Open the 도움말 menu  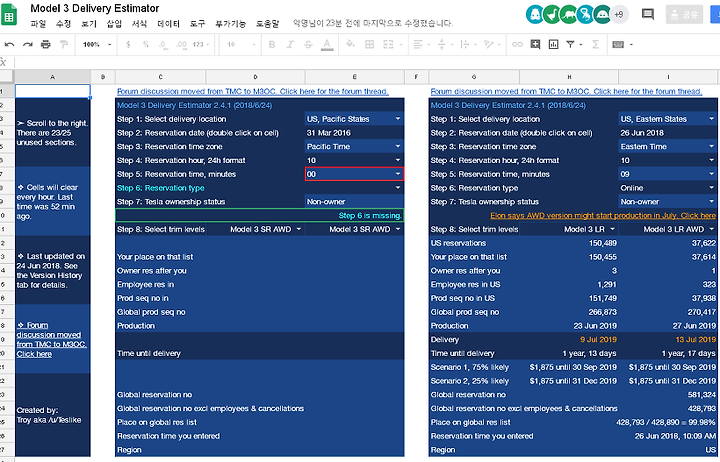point(267,23)
